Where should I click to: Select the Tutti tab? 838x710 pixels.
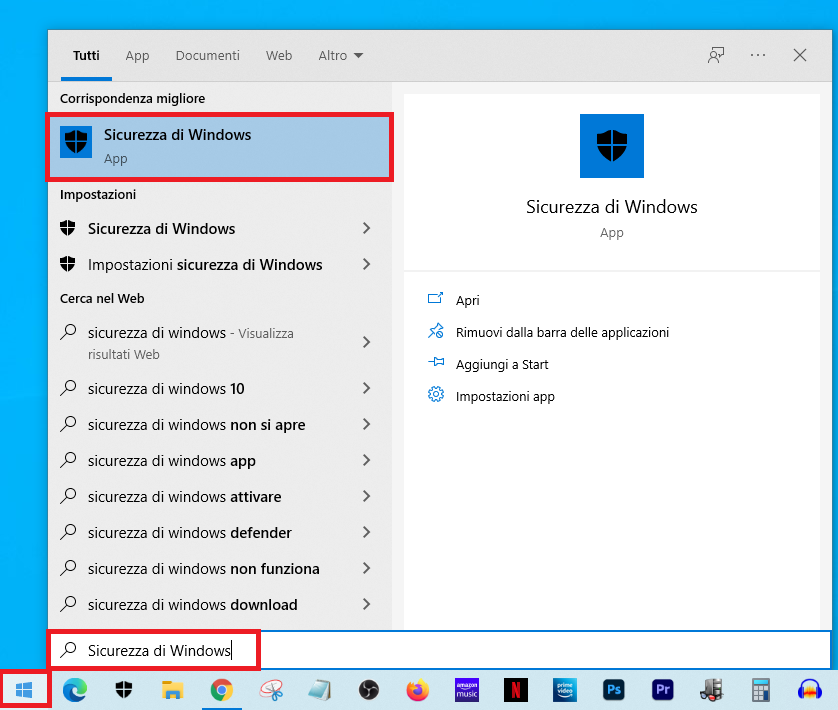pyautogui.click(x=86, y=56)
